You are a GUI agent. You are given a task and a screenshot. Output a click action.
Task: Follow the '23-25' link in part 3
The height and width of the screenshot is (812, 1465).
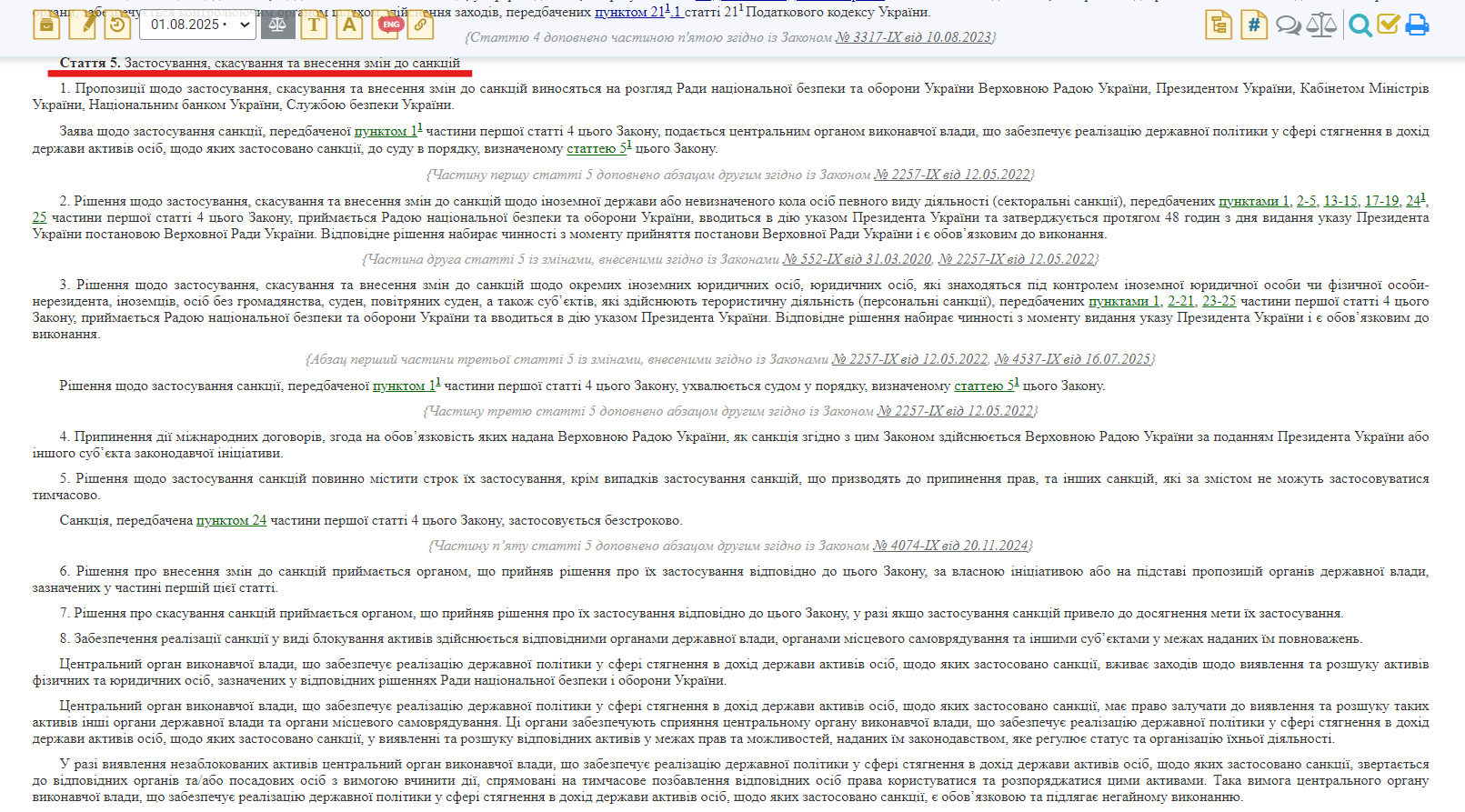pyautogui.click(x=1219, y=301)
